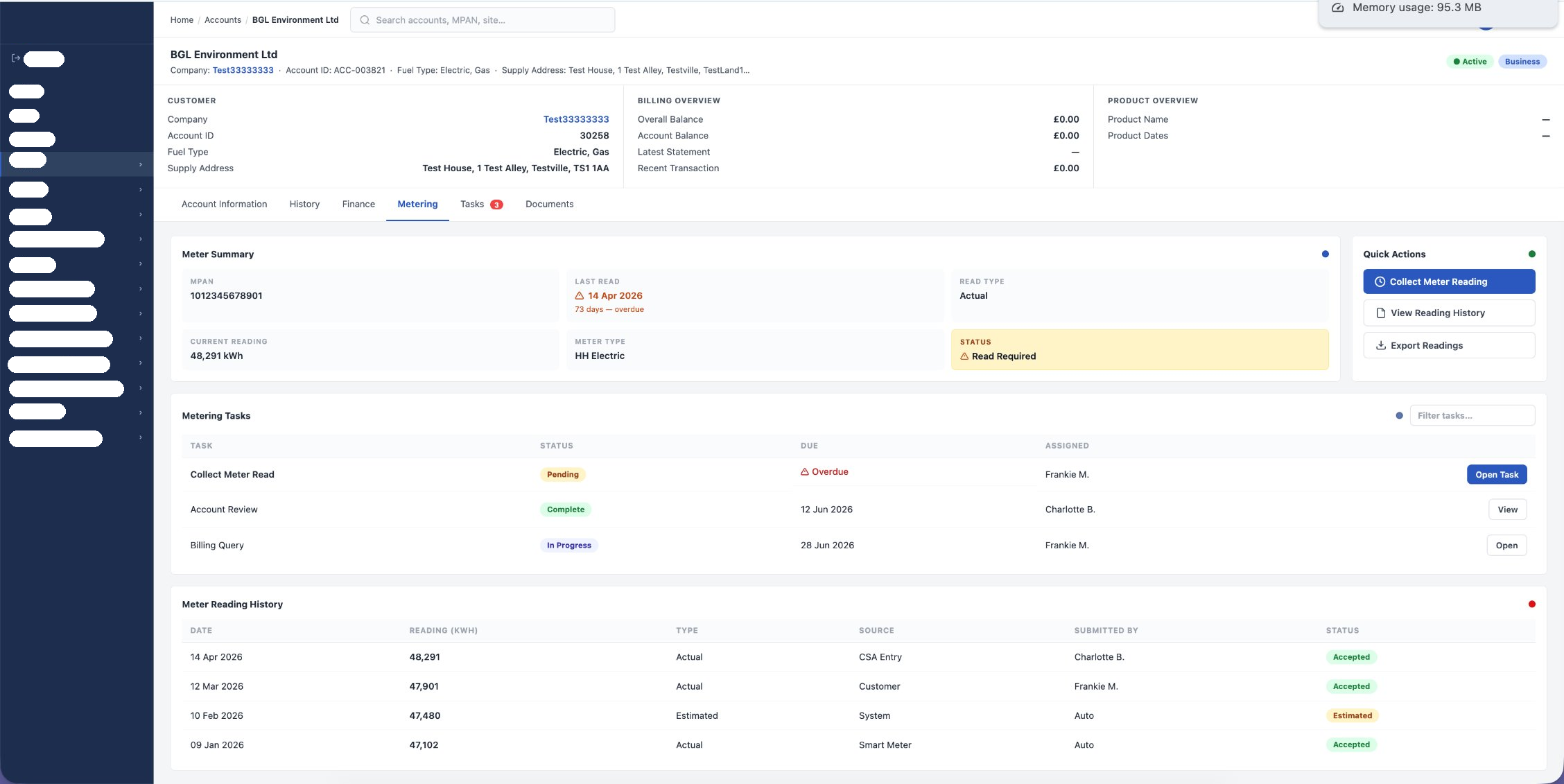This screenshot has height=784, width=1564.
Task: Click the magnifier icon in the search box
Action: [365, 20]
